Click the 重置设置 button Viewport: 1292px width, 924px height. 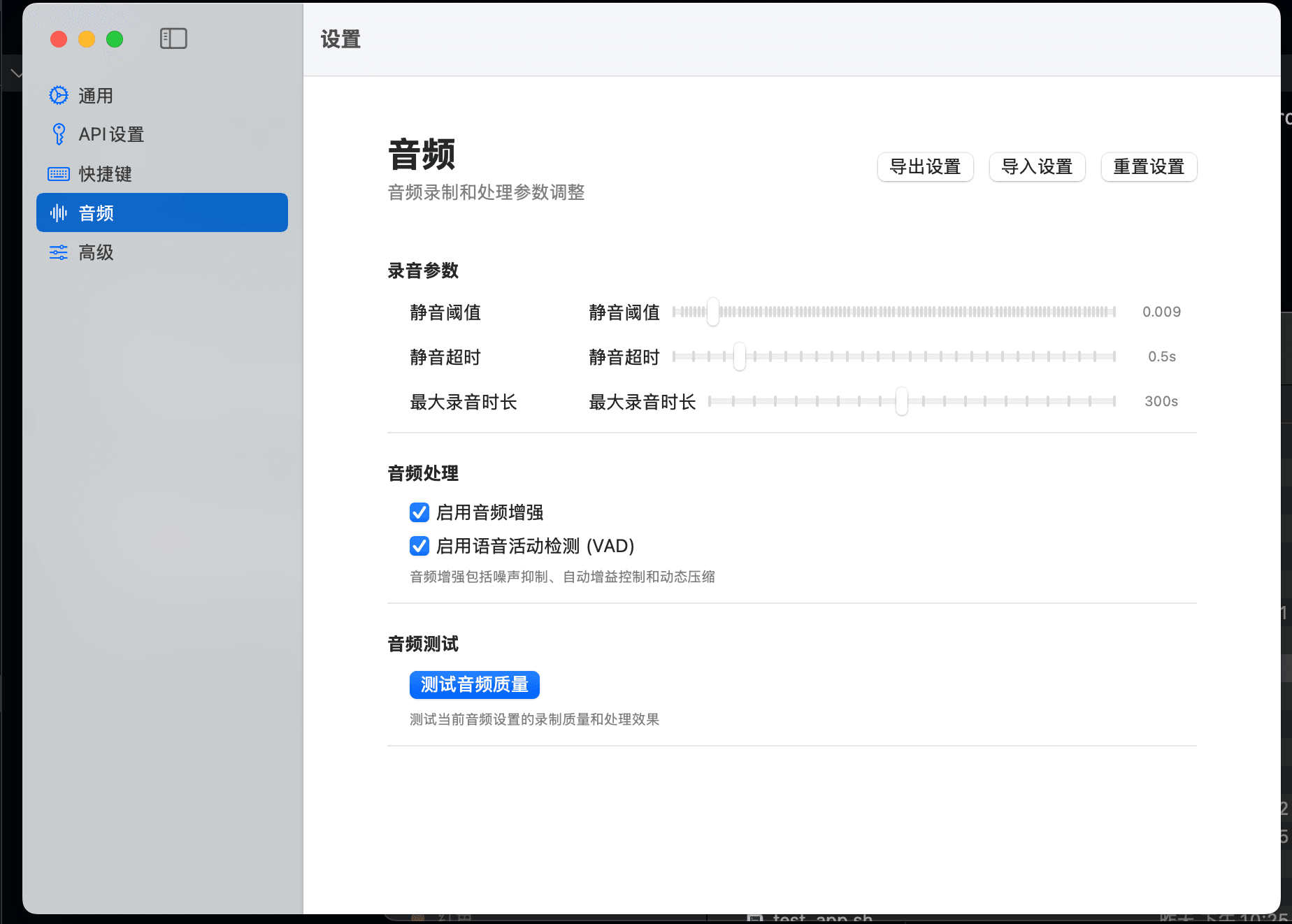coord(1149,167)
